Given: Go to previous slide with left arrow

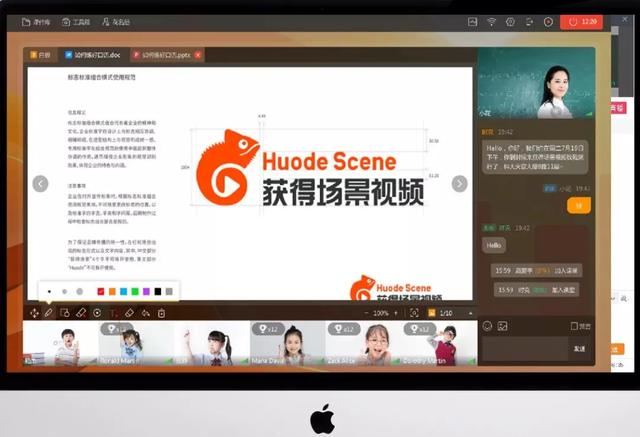Looking at the screenshot, I should [x=40, y=184].
